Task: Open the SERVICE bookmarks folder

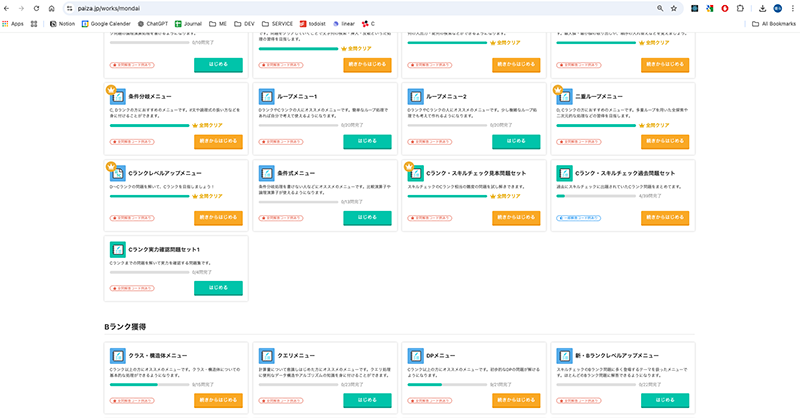Action: pyautogui.click(x=279, y=23)
